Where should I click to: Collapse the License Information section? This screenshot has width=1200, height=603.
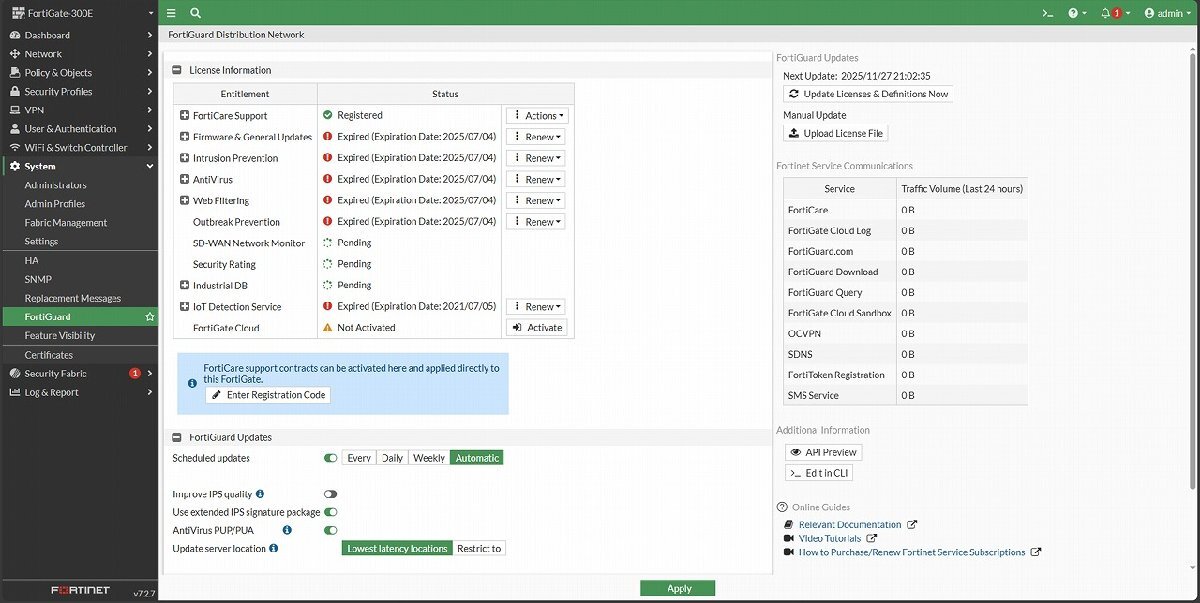(177, 70)
